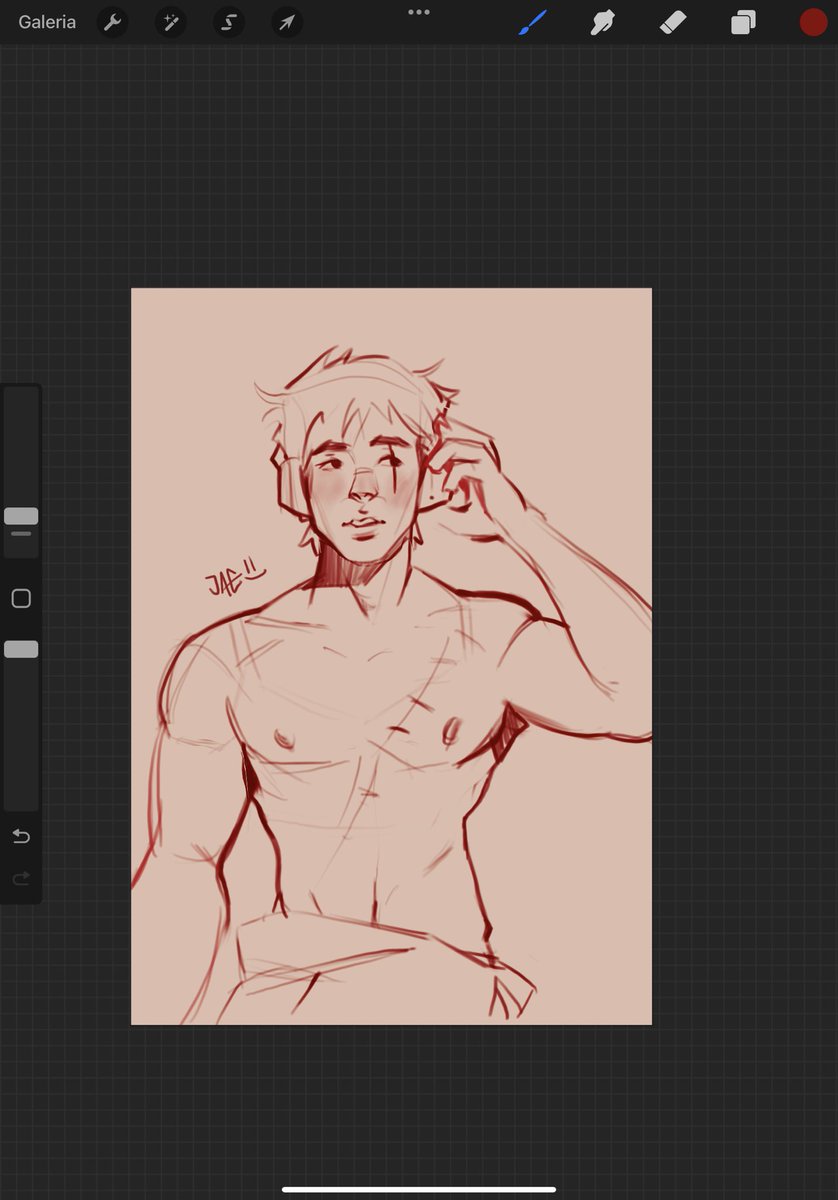This screenshot has width=838, height=1200.
Task: Select the Brush tool
Action: click(x=533, y=22)
